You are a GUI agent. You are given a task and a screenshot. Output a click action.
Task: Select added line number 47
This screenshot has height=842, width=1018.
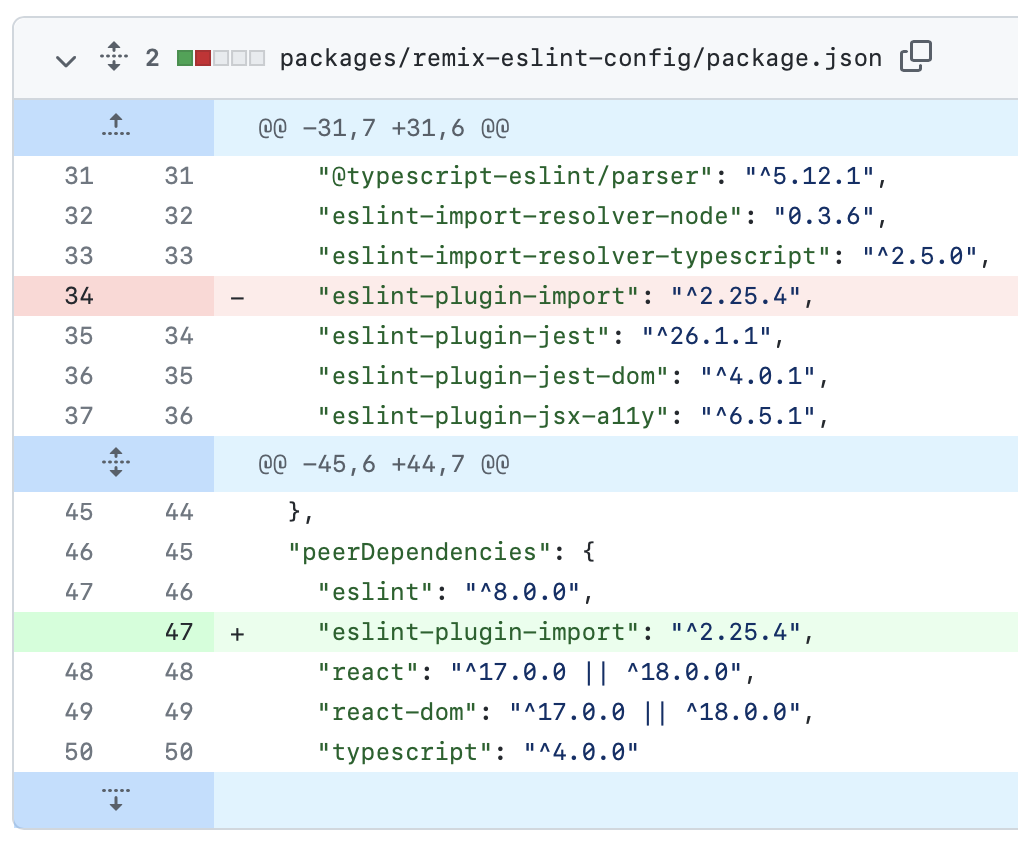pyautogui.click(x=179, y=632)
